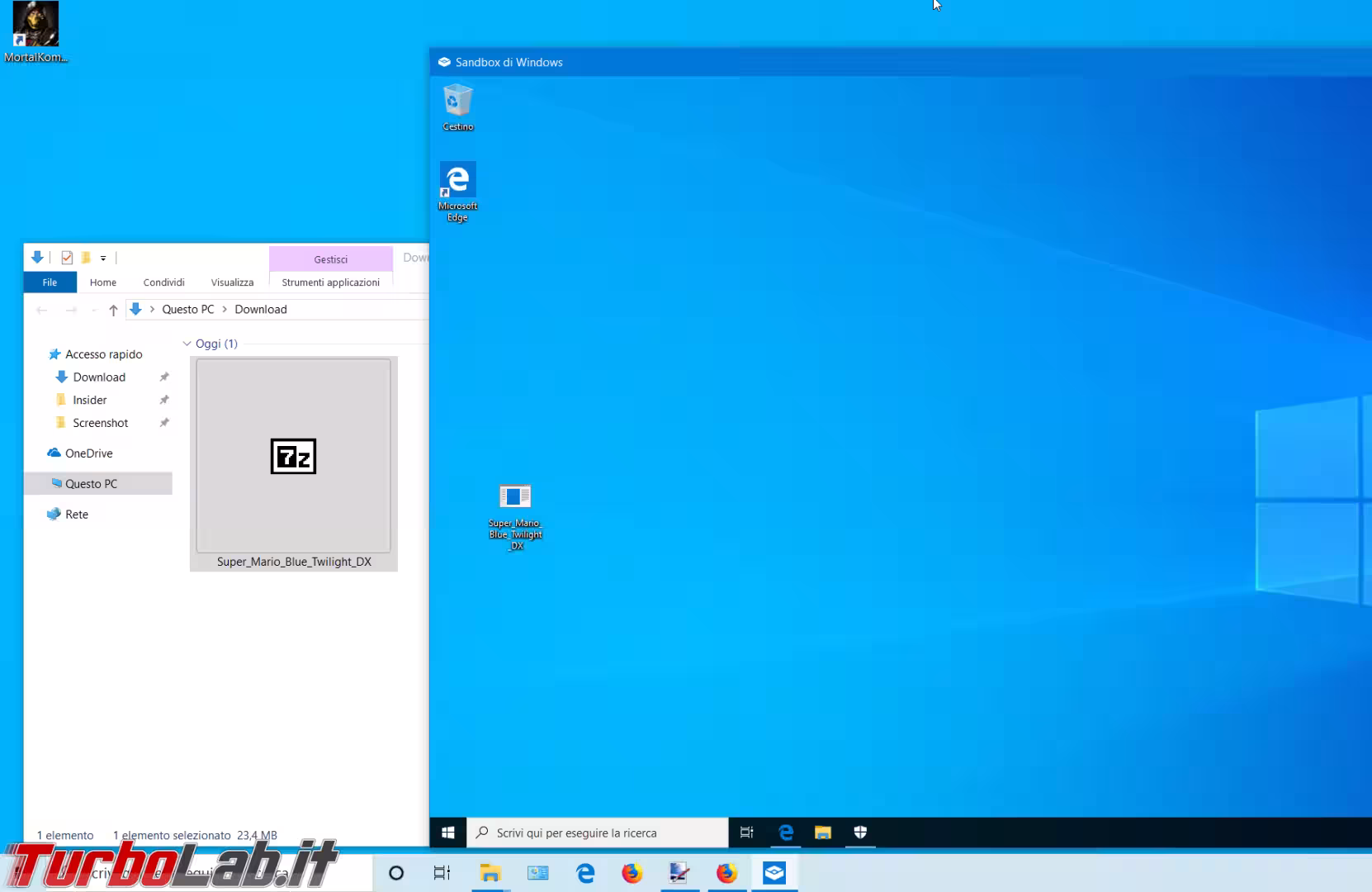Viewport: 1372px width, 892px height.
Task: Click the Sandbox Start button
Action: tap(448, 833)
